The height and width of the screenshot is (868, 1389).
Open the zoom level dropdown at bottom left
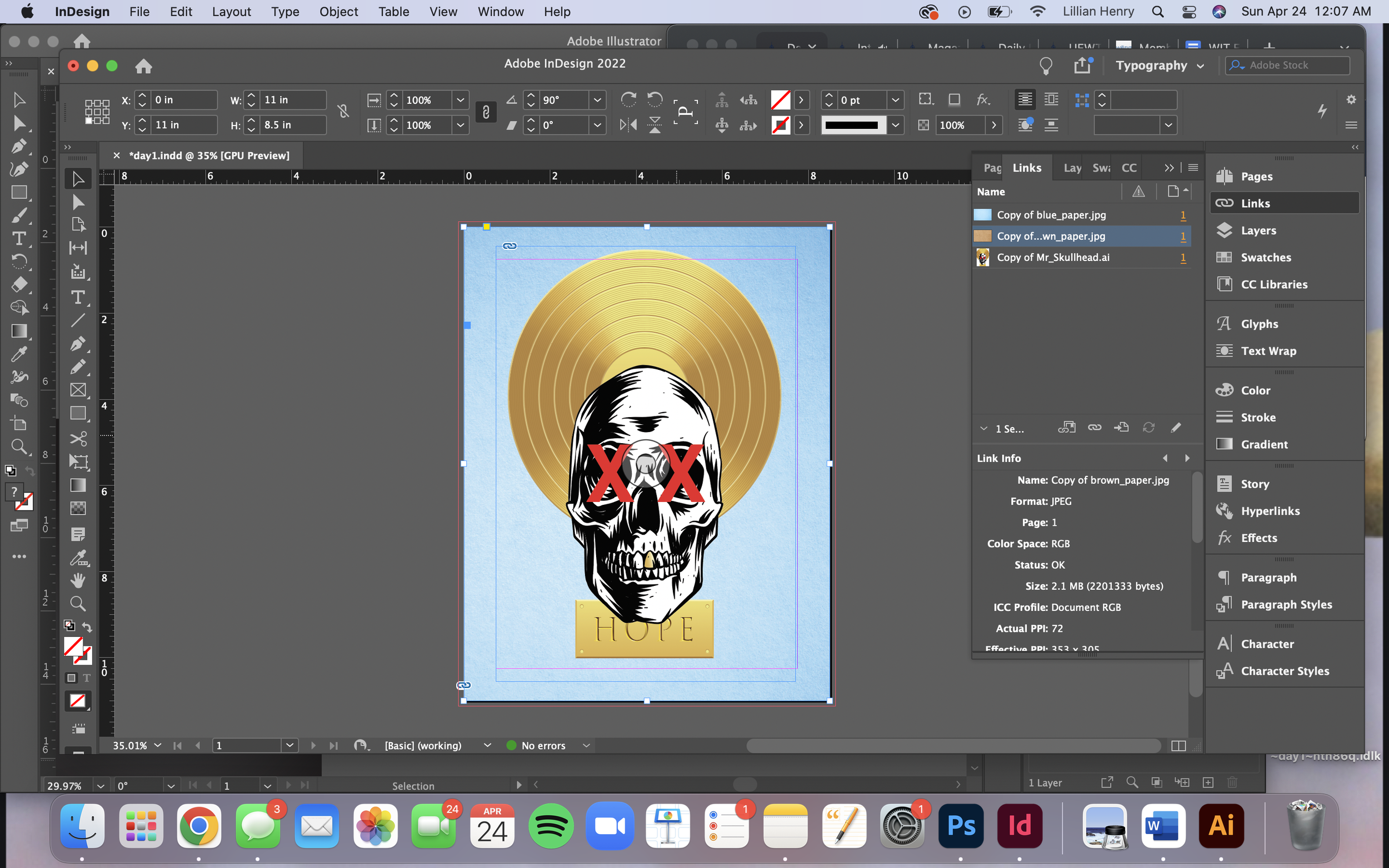point(157,745)
